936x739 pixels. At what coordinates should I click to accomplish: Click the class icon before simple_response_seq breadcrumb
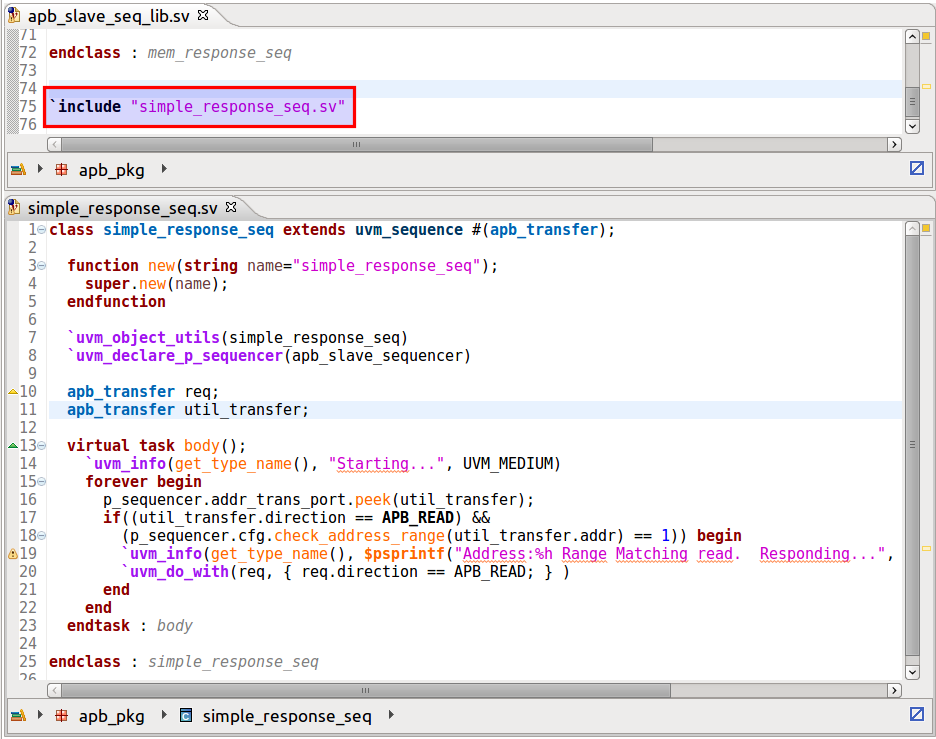click(x=186, y=716)
